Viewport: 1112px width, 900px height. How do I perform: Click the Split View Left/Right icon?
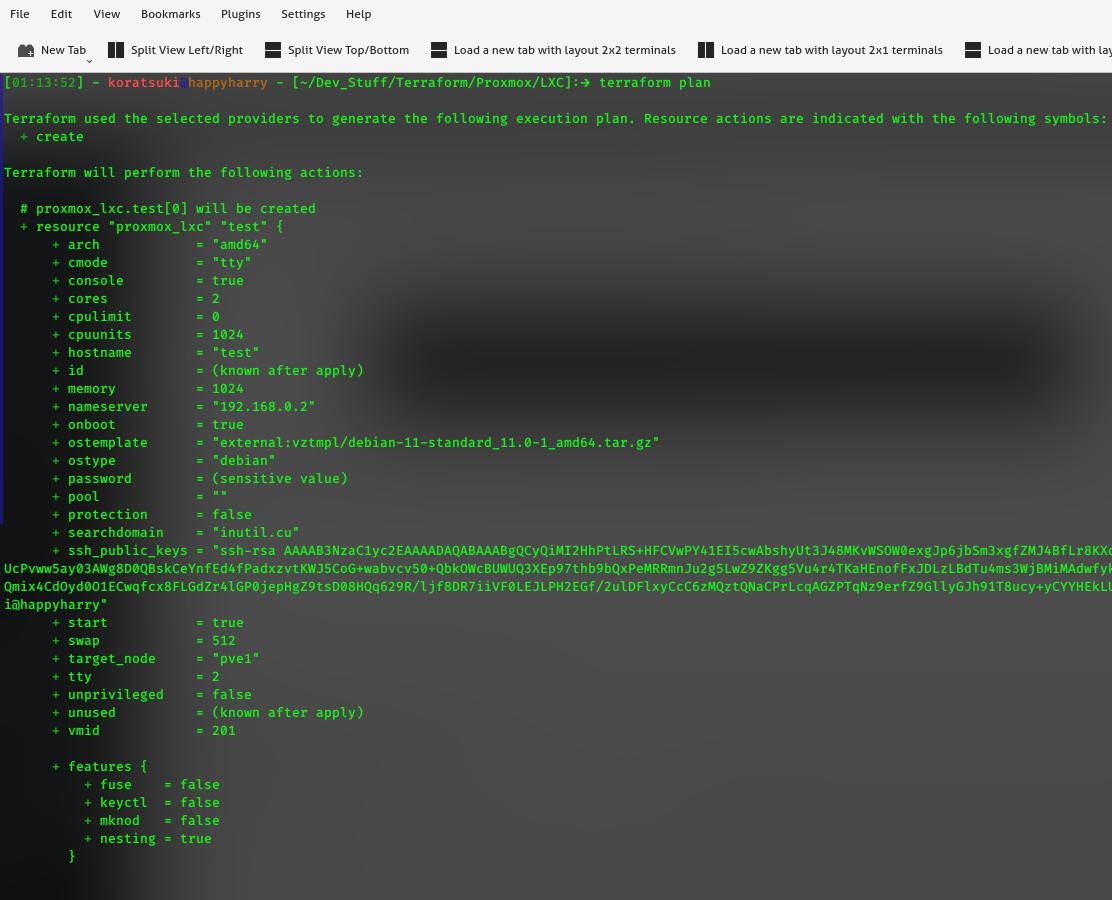pos(116,50)
